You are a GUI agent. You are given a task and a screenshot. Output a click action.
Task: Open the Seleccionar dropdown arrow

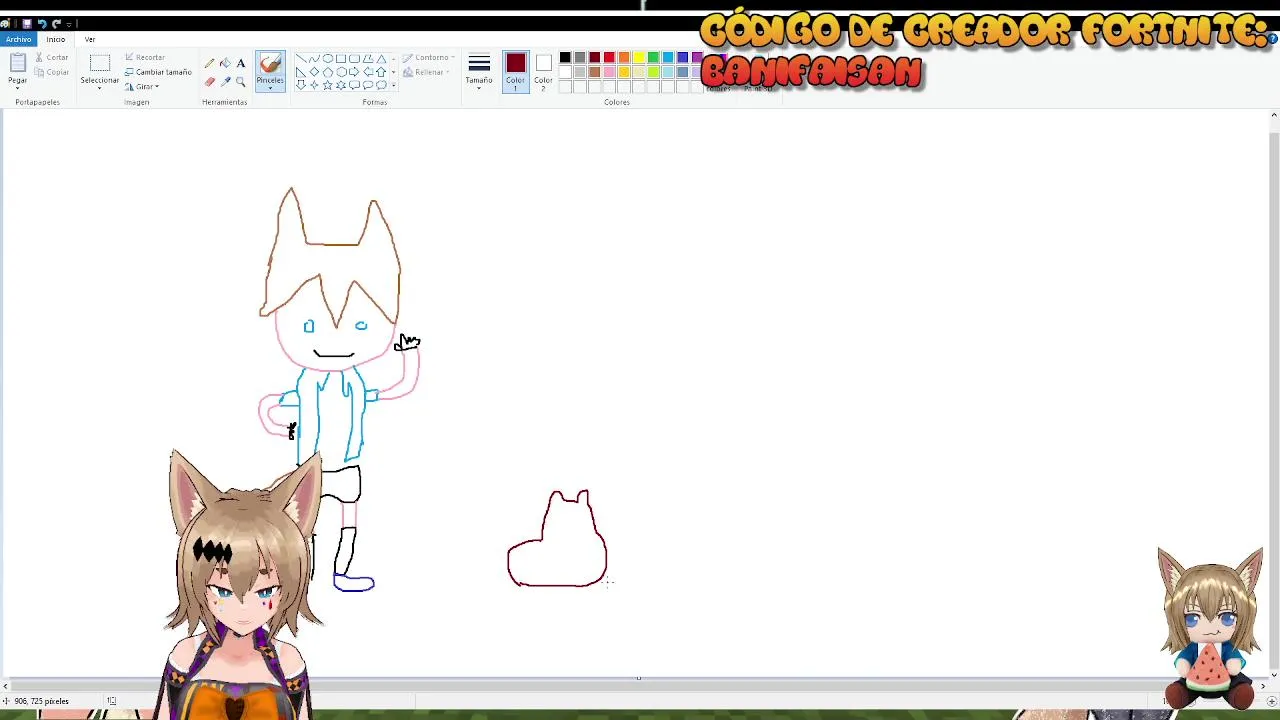(99, 87)
